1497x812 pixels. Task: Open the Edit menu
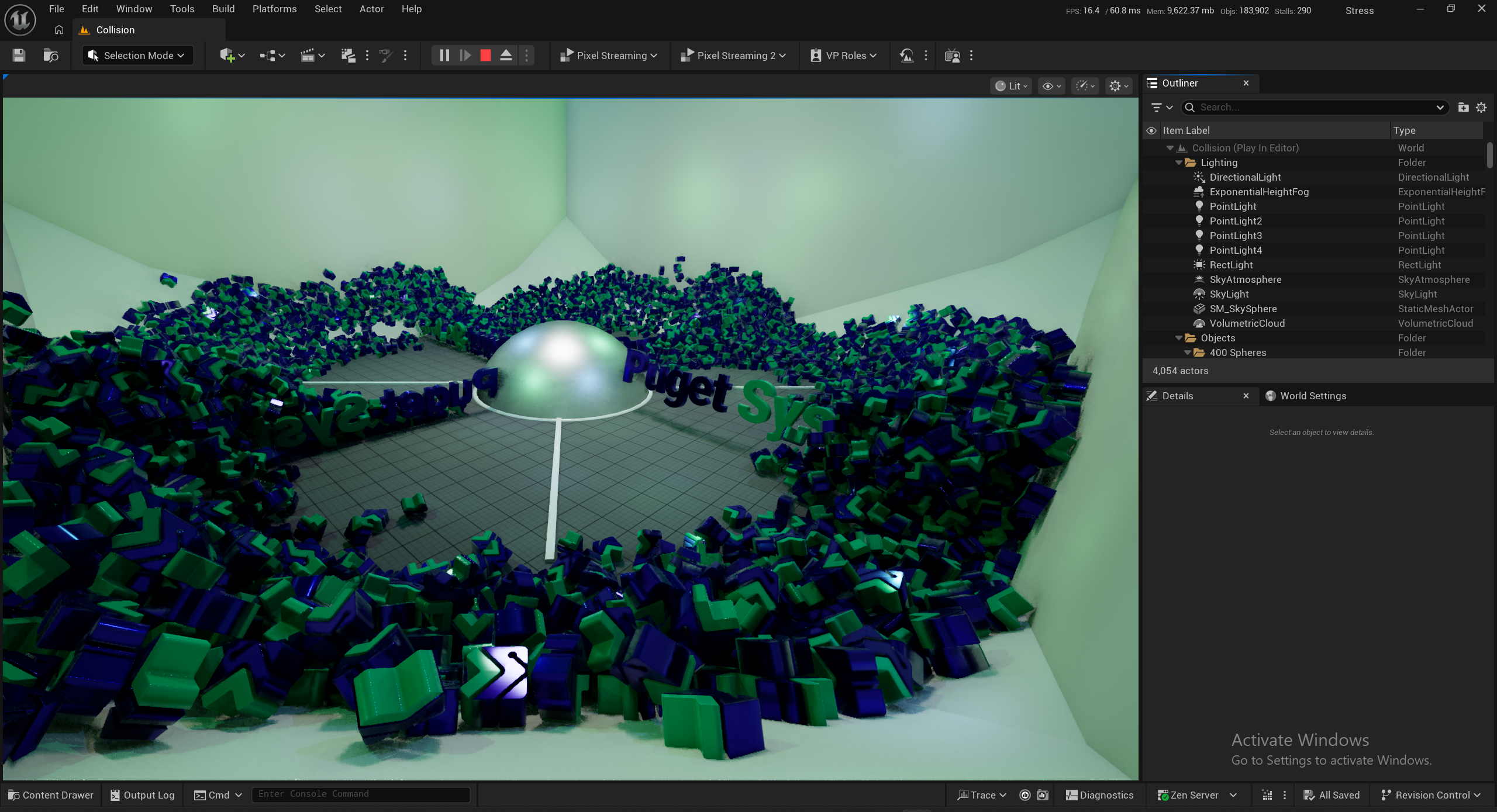[90, 9]
